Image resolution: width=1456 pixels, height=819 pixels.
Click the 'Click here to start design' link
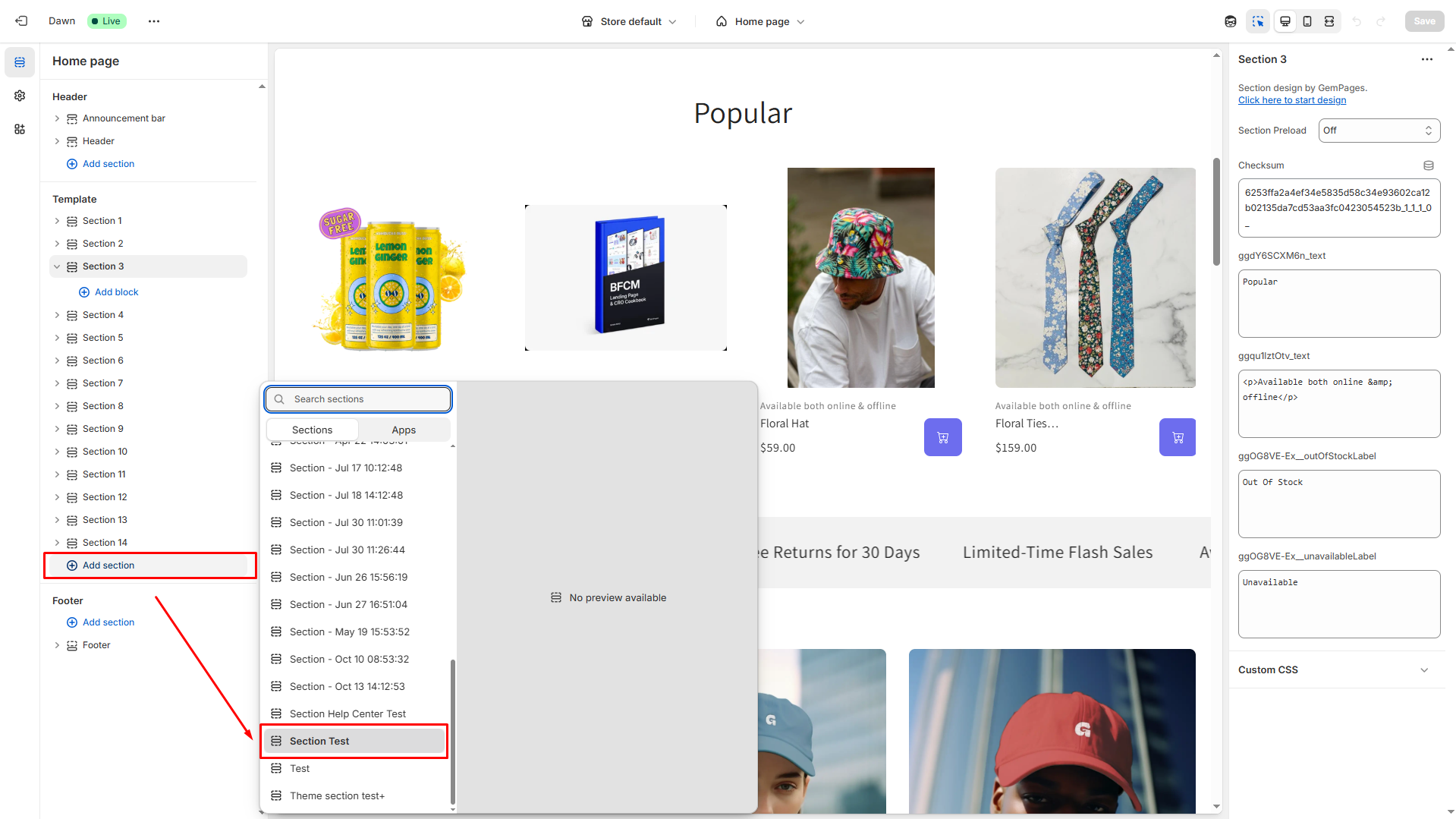click(1291, 100)
